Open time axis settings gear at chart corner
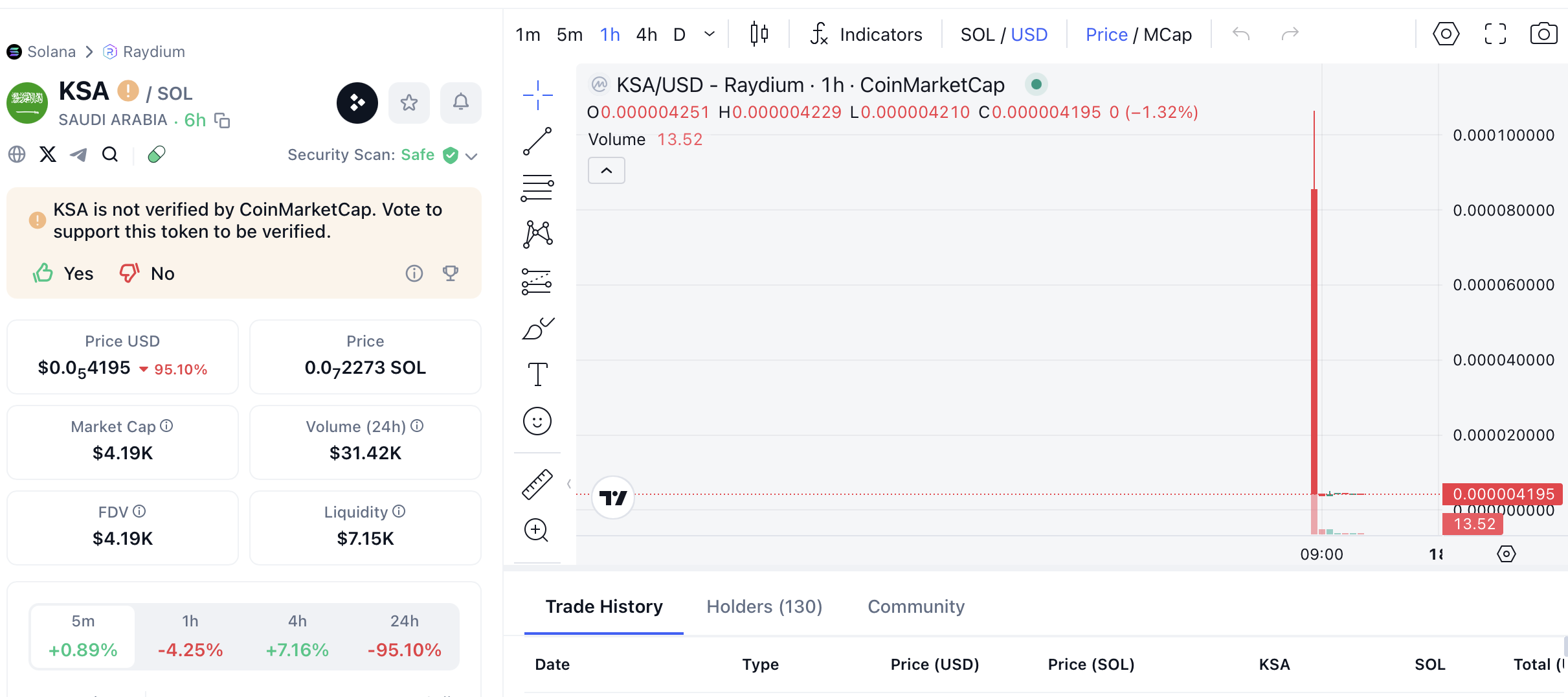This screenshot has height=697, width=1568. (x=1506, y=554)
